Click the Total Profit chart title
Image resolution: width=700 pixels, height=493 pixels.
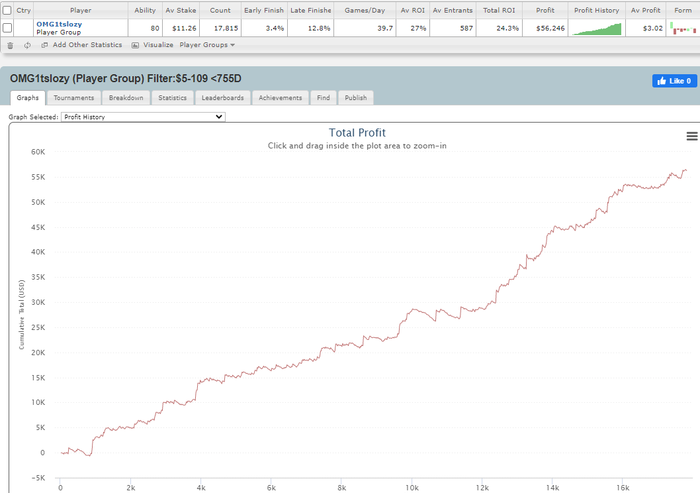click(x=357, y=133)
